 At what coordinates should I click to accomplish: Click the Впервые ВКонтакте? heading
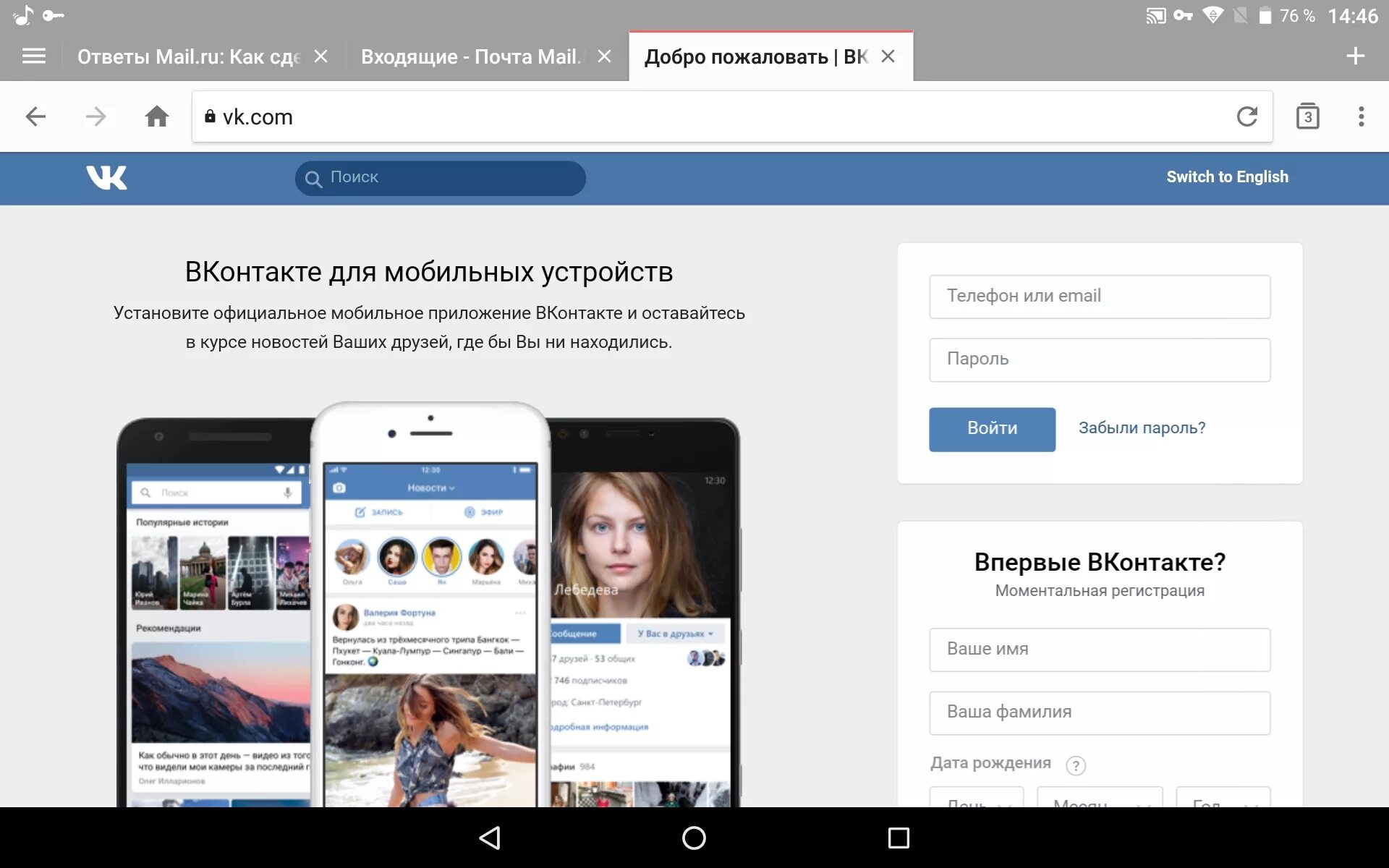pos(1100,562)
